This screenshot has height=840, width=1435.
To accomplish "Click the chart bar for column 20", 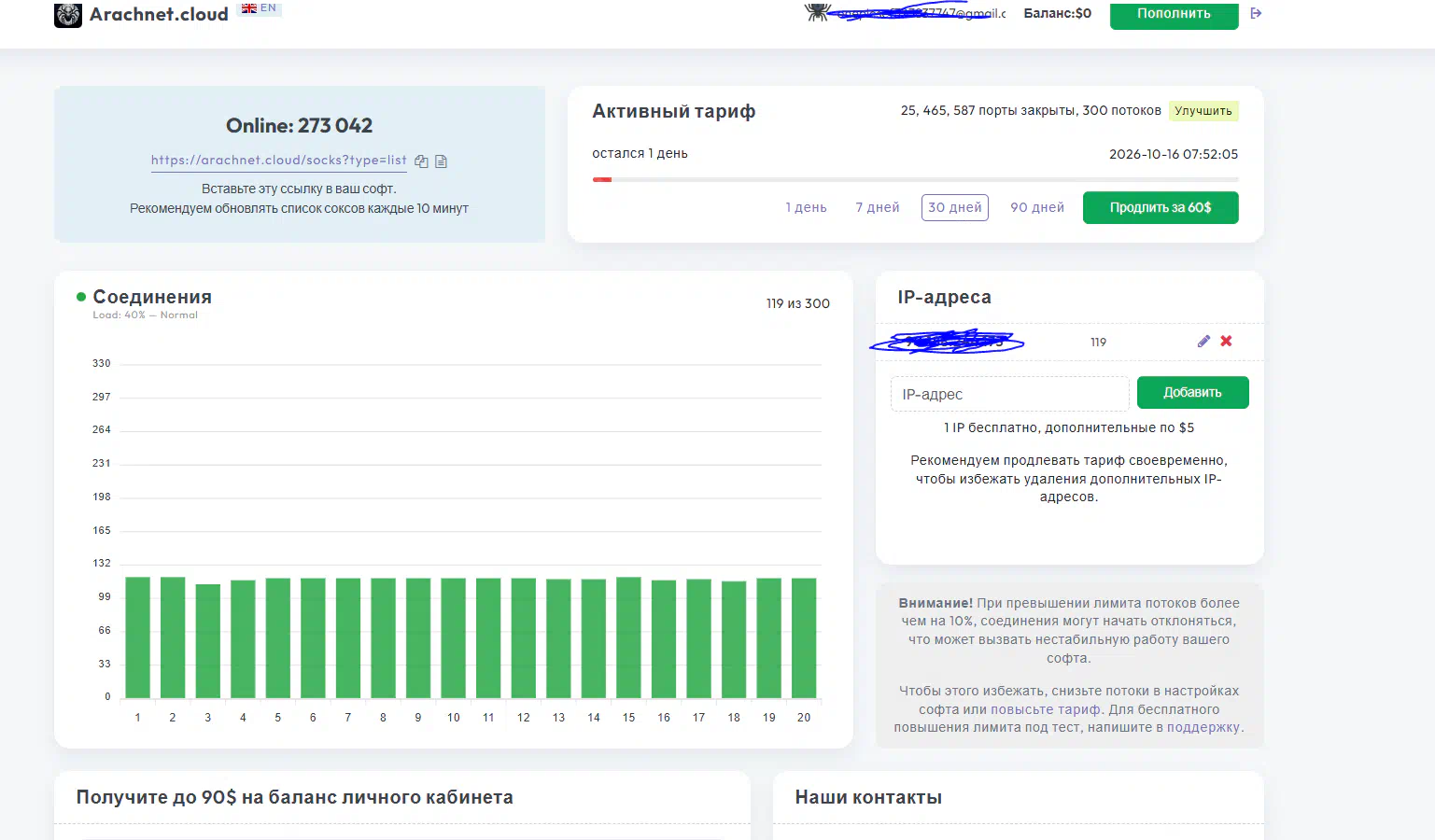I will 804,638.
